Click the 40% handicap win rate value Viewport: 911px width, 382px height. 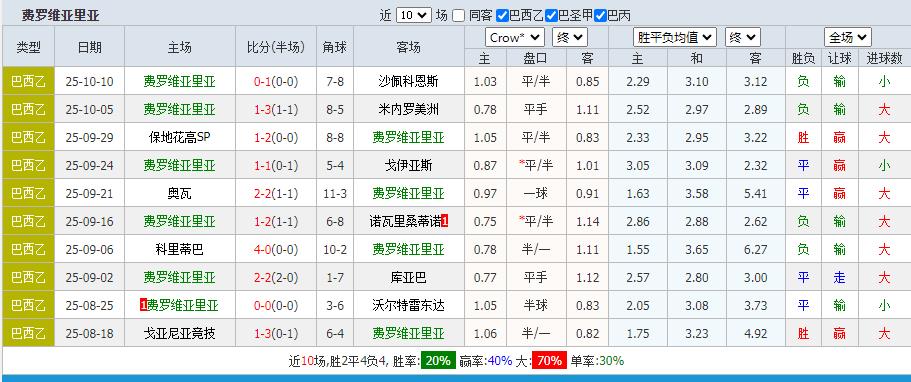[x=500, y=361]
